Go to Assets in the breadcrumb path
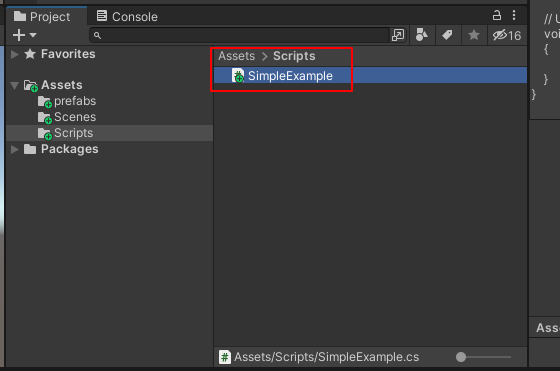The height and width of the screenshot is (371, 560). 237,56
